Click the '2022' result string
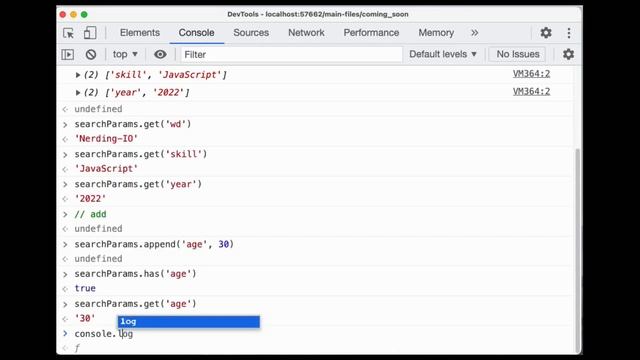The height and width of the screenshot is (360, 640). [x=90, y=199]
